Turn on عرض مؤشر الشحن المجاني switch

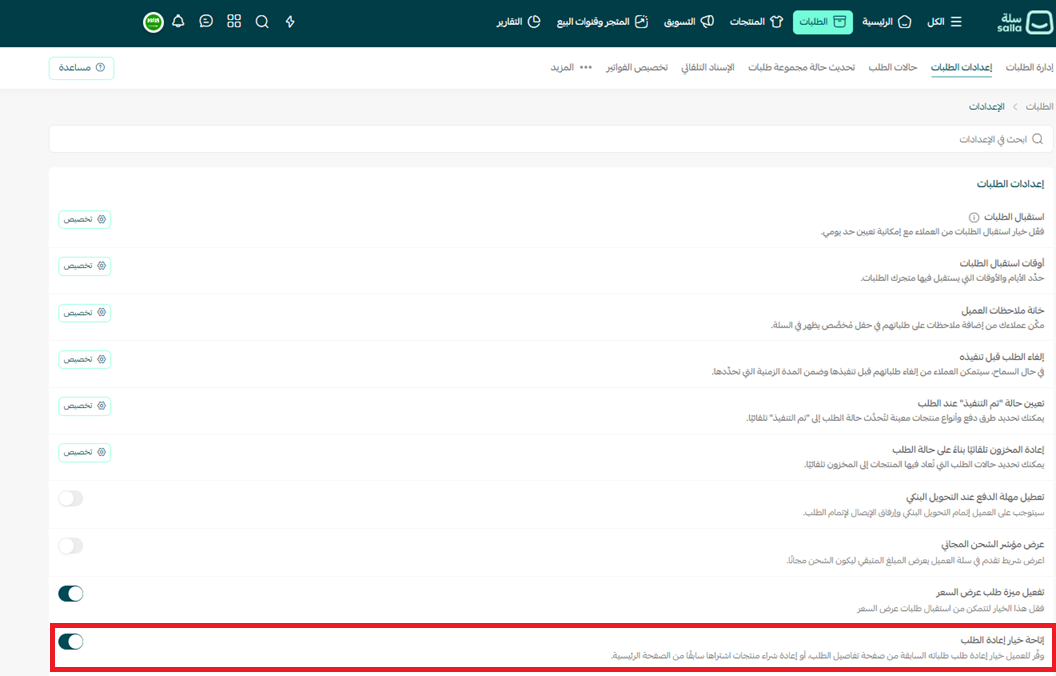click(71, 546)
